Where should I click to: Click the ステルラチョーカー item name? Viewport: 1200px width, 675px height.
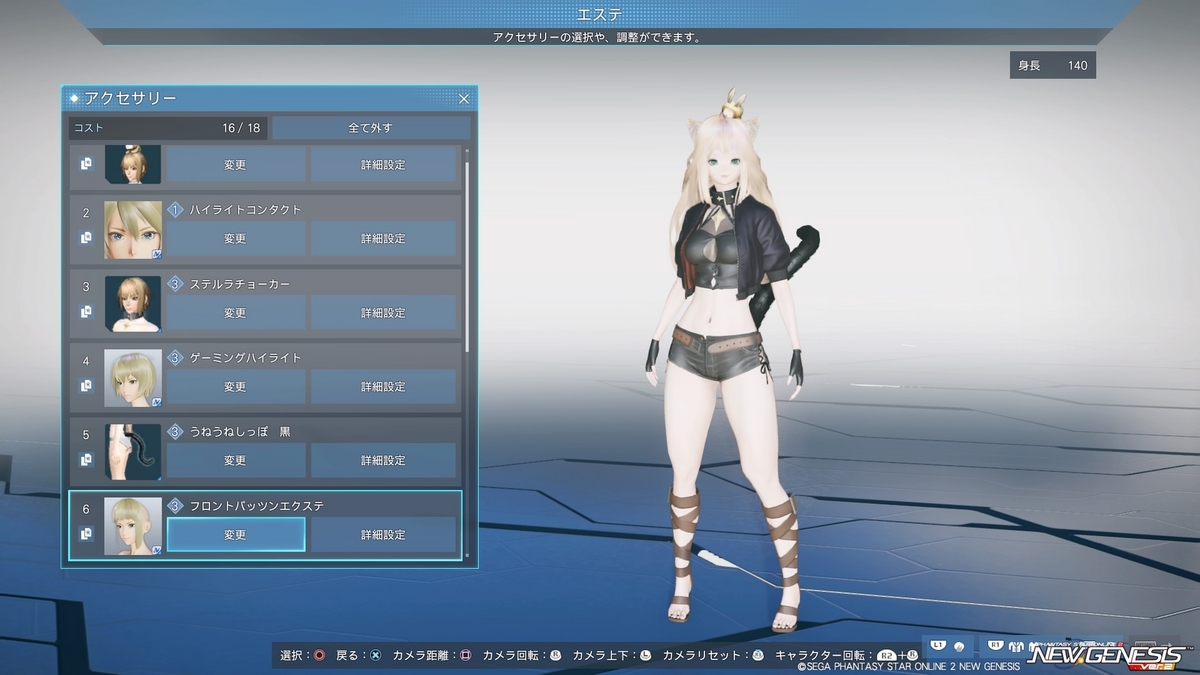[240, 284]
